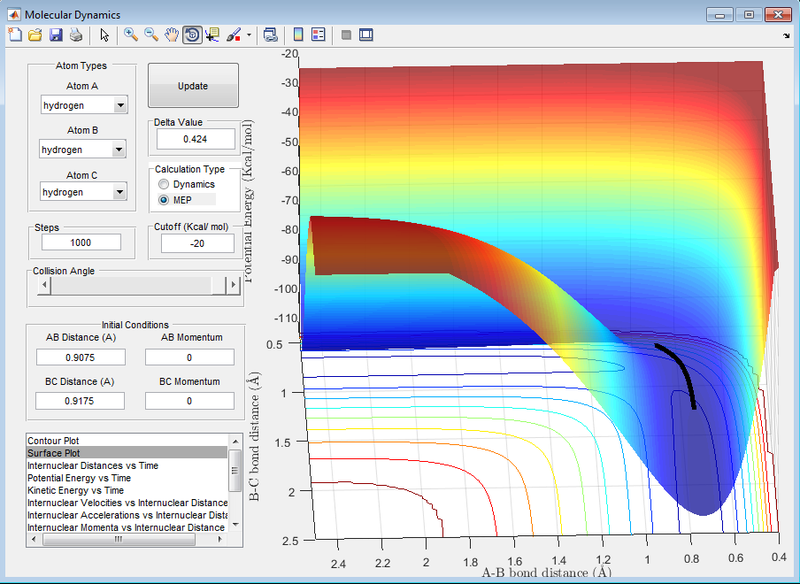Activate the Zoom In magnifier tool

point(131,35)
